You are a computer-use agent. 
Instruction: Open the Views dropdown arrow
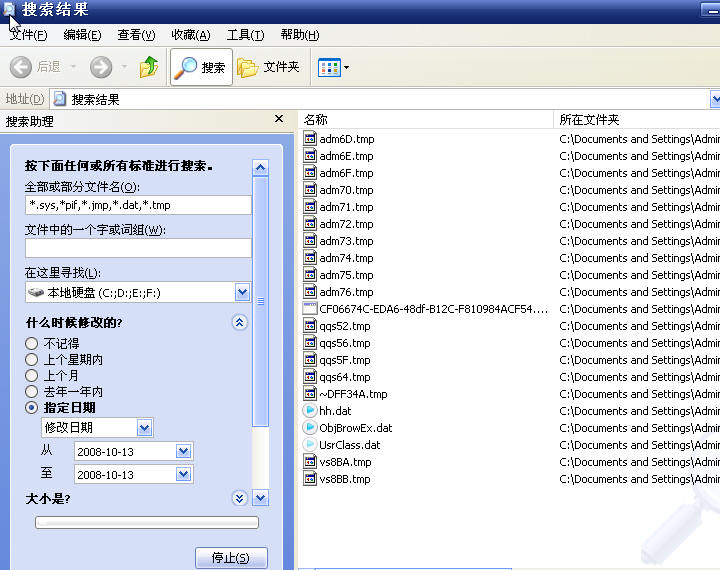pyautogui.click(x=347, y=68)
